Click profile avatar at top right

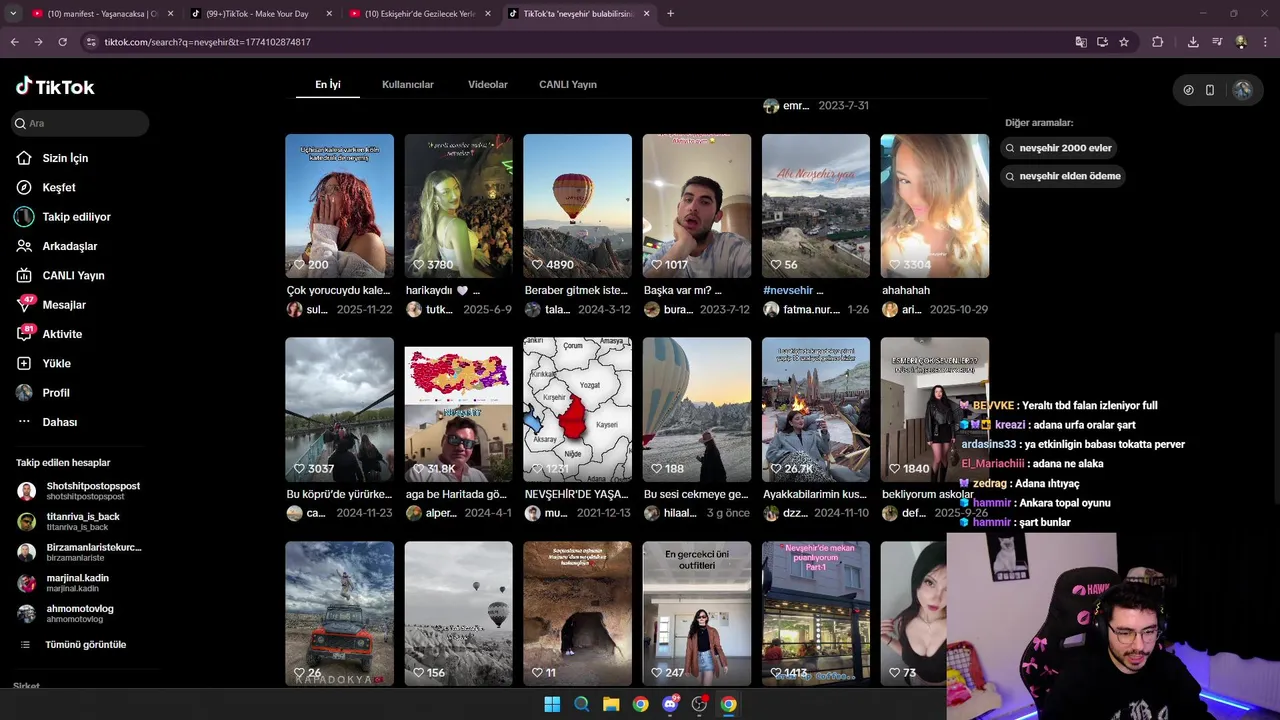pyautogui.click(x=1242, y=90)
